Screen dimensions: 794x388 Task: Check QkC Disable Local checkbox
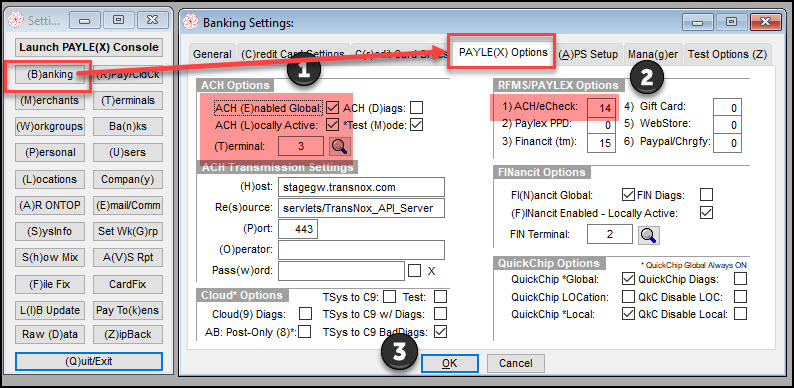click(x=740, y=314)
